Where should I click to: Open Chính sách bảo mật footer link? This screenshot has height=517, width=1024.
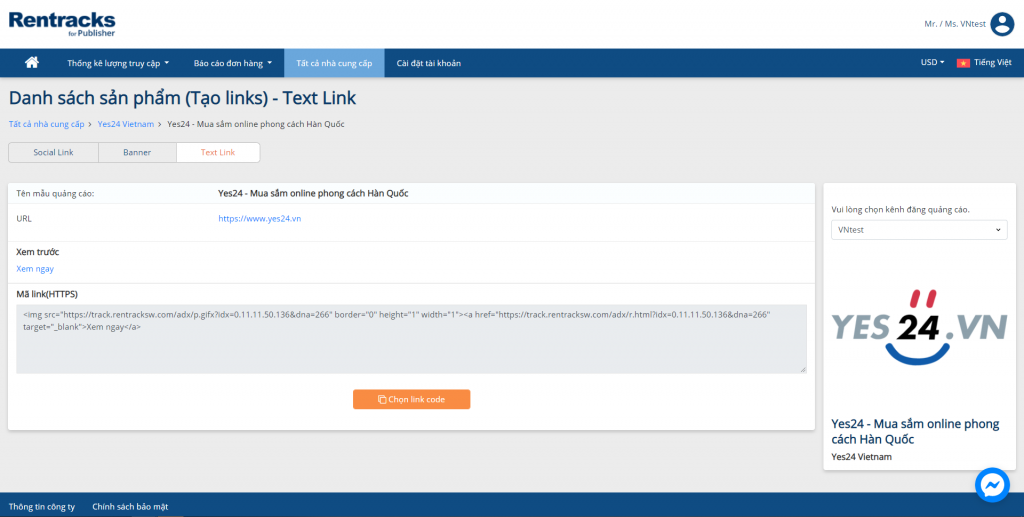coord(130,507)
